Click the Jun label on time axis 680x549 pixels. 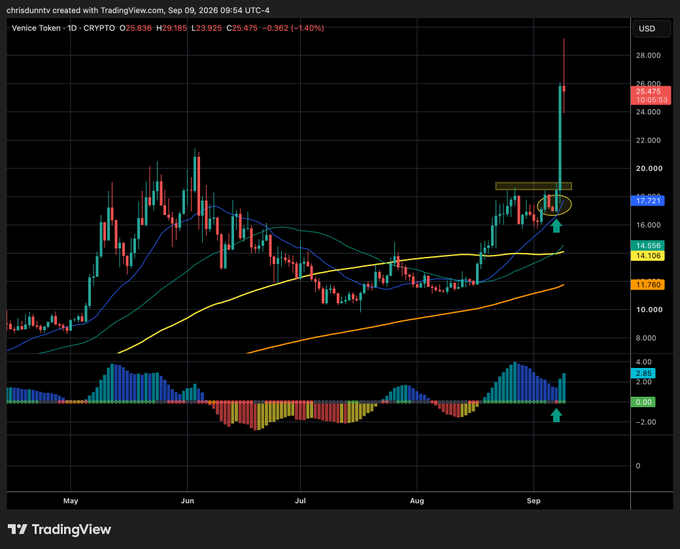click(x=187, y=501)
